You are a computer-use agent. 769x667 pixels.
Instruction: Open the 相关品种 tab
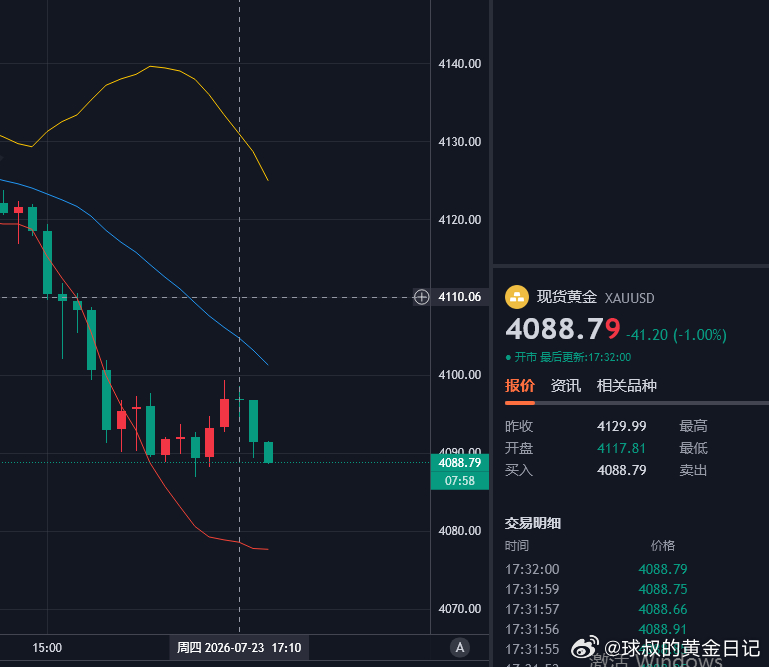[x=626, y=385]
